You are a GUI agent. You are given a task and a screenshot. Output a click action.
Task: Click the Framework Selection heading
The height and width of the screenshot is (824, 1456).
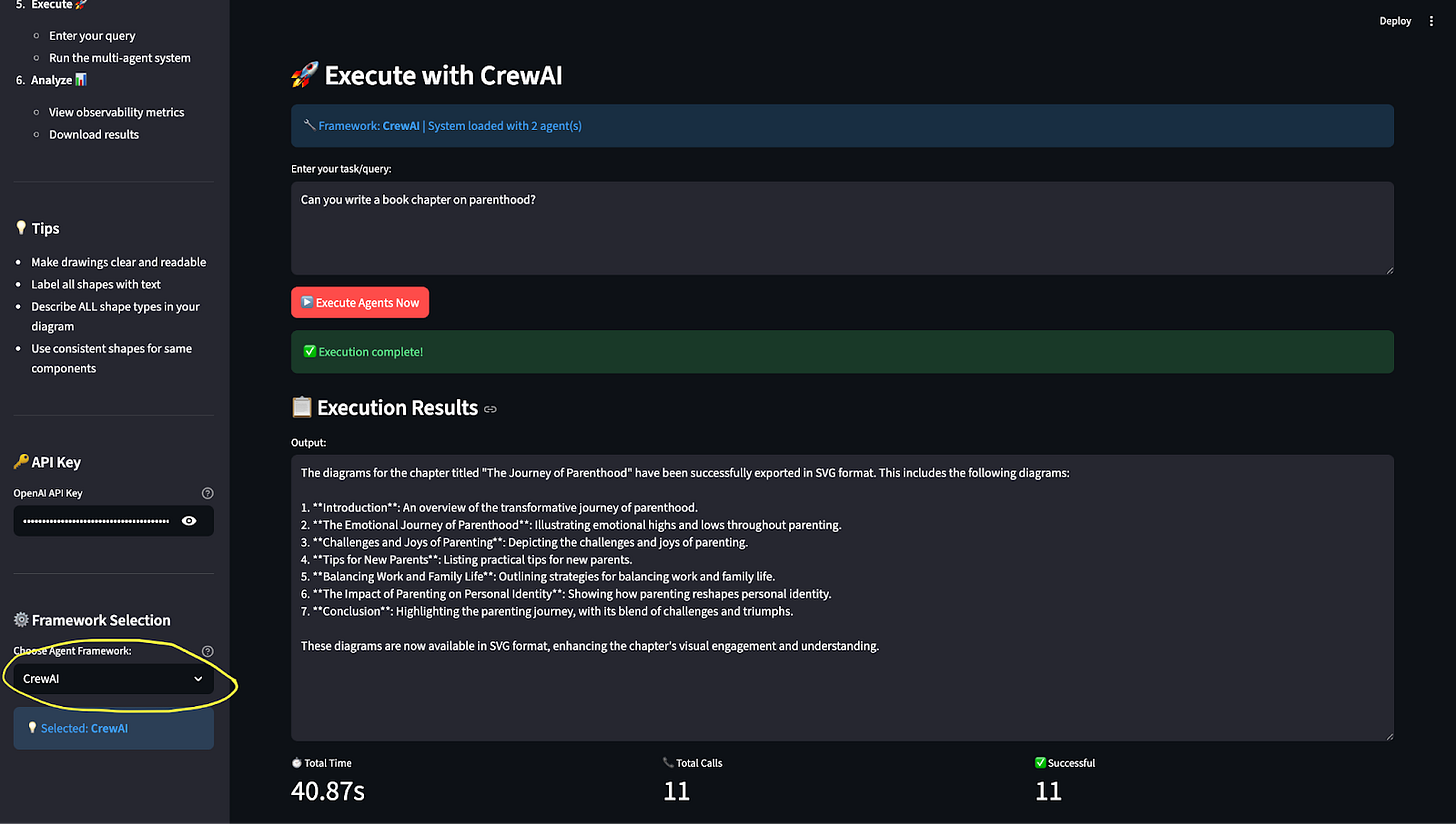[92, 620]
